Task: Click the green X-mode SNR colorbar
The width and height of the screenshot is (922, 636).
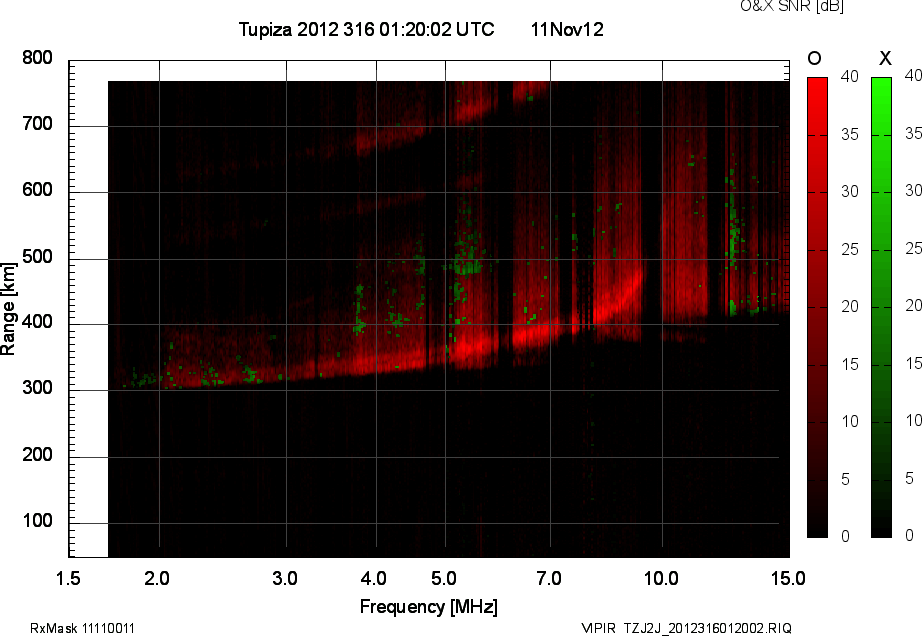Action: [881, 307]
